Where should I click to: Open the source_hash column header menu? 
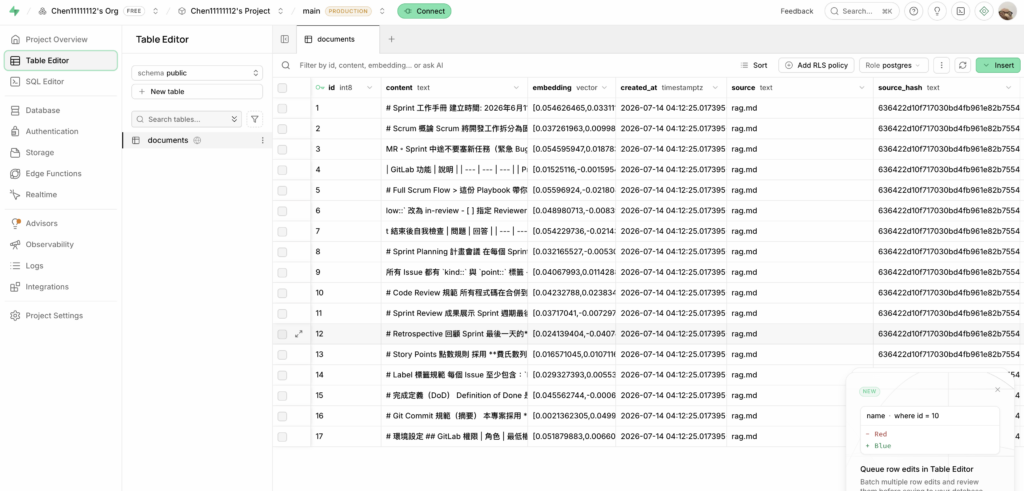click(x=1008, y=88)
